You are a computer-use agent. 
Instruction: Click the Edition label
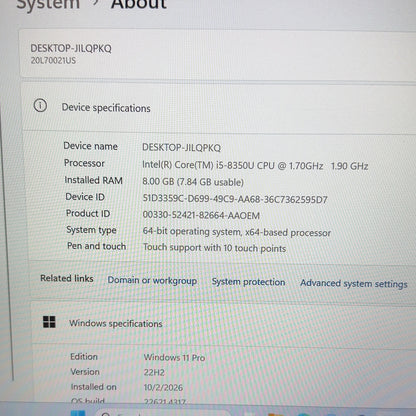tap(84, 357)
